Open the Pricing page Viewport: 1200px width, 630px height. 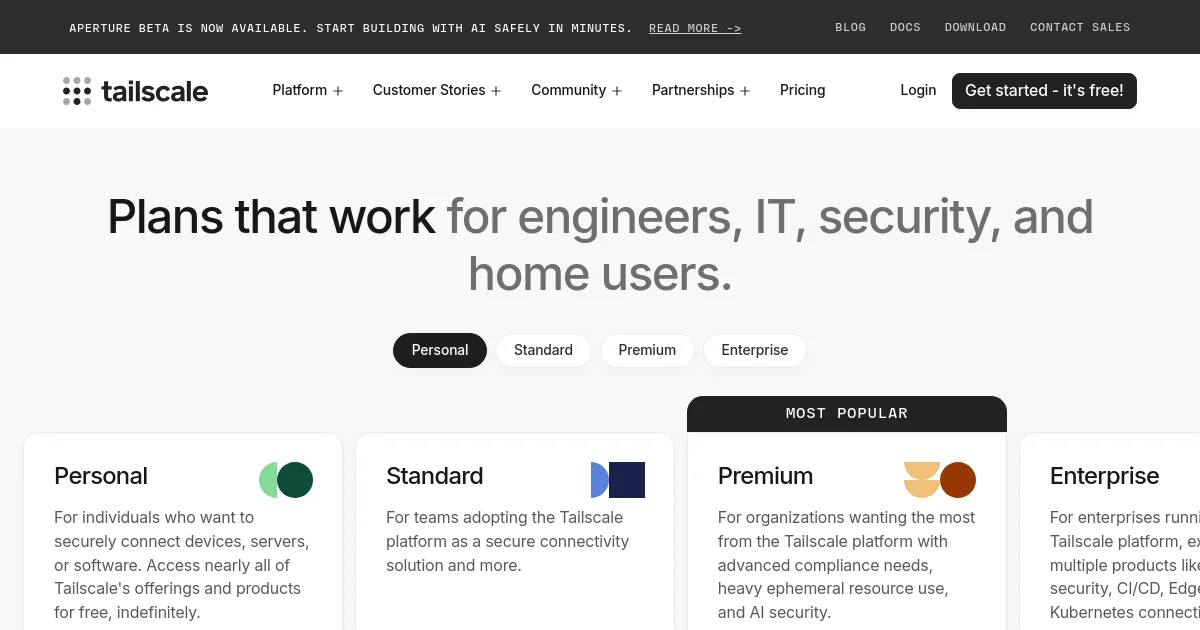pyautogui.click(x=803, y=90)
